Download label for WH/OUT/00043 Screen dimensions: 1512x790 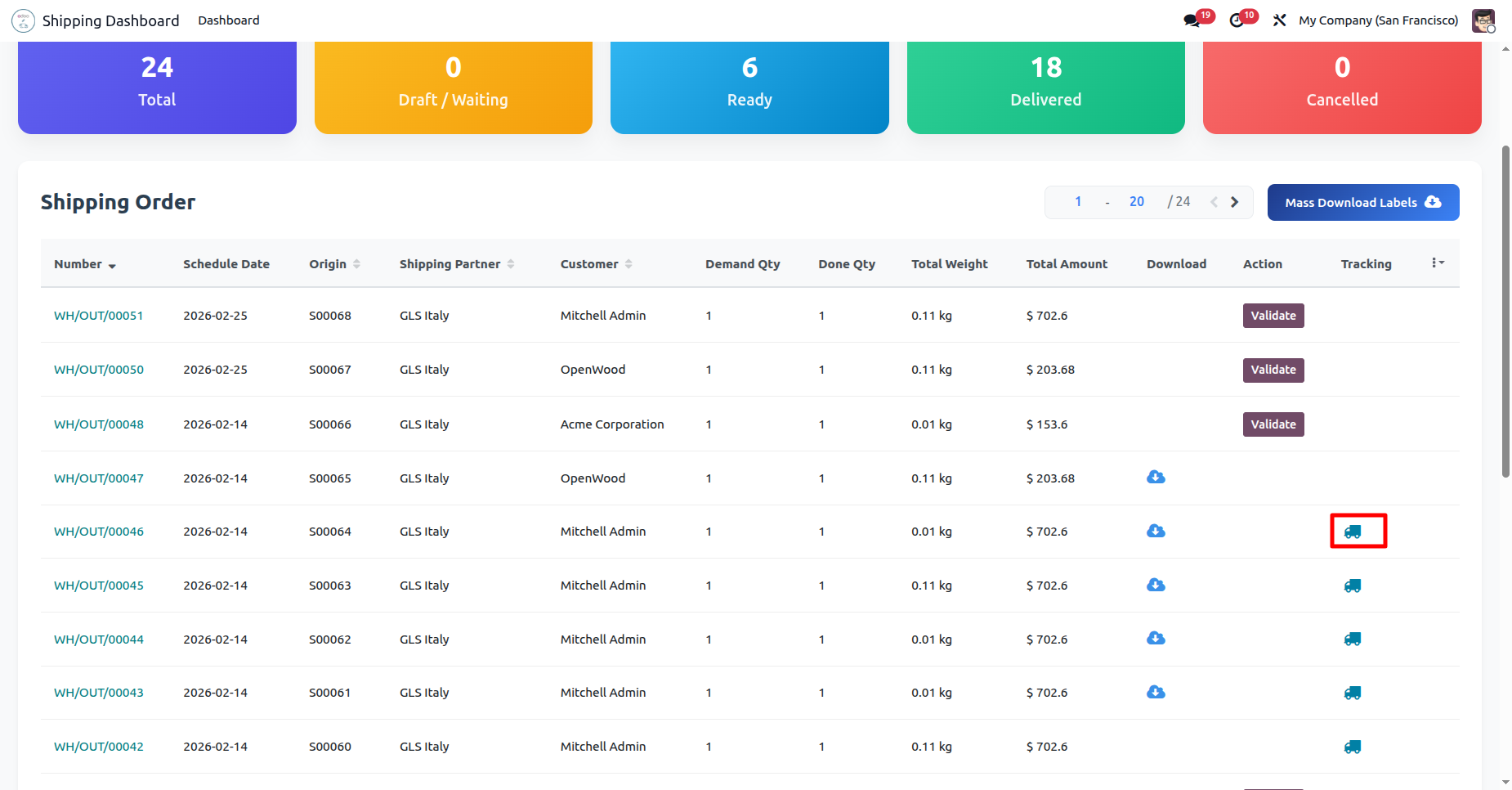pyautogui.click(x=1156, y=693)
